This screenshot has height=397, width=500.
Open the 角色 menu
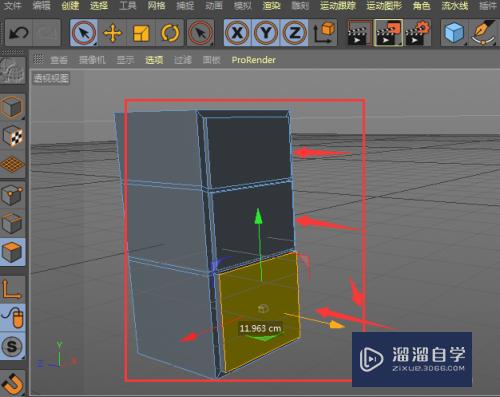(421, 6)
